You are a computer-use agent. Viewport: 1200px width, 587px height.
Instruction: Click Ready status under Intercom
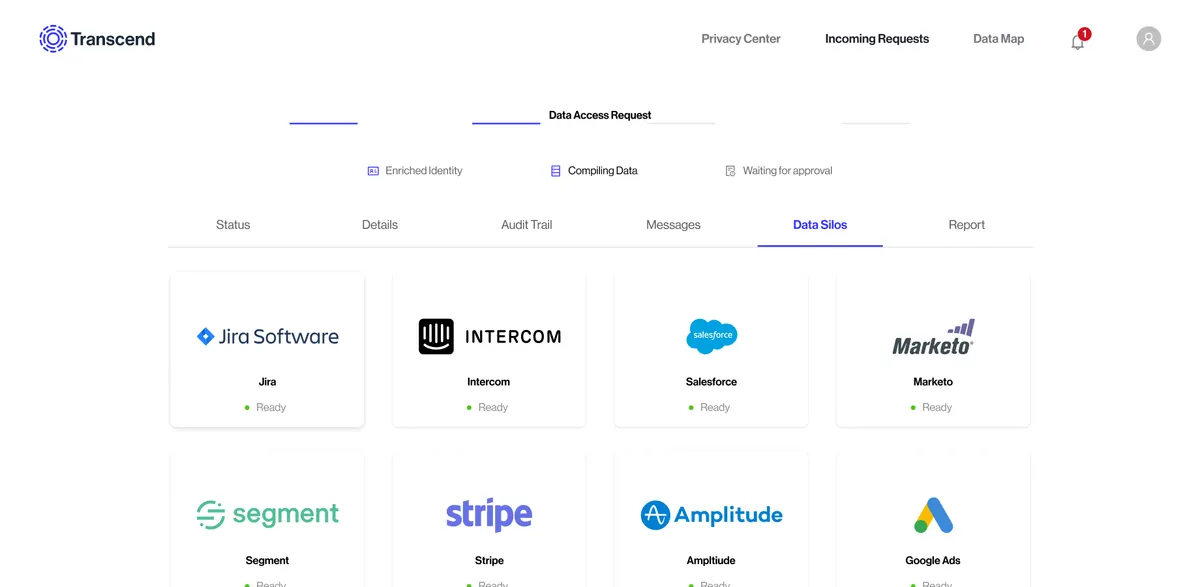click(487, 407)
